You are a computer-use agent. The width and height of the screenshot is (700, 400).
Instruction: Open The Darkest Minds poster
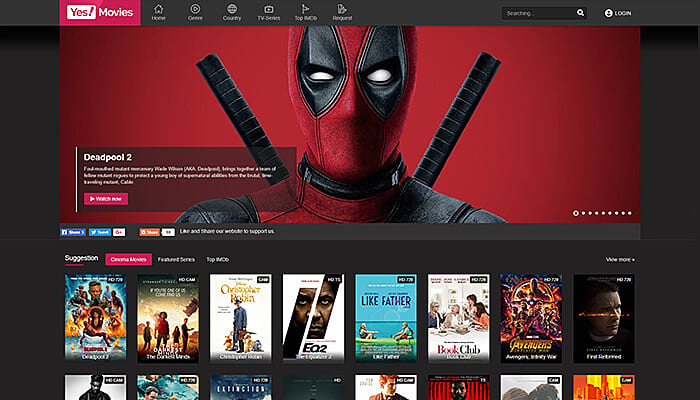[x=168, y=318]
